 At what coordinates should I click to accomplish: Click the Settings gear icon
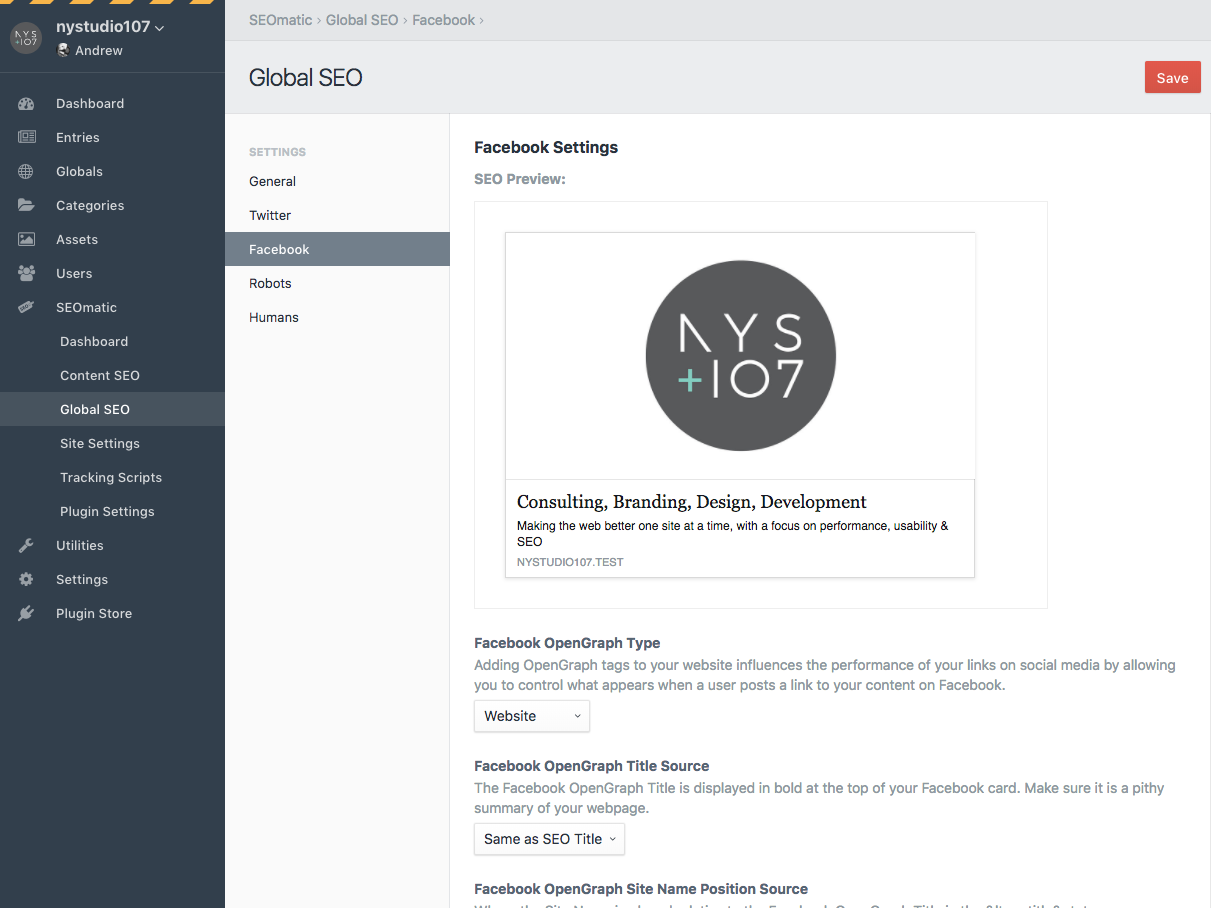coord(26,579)
